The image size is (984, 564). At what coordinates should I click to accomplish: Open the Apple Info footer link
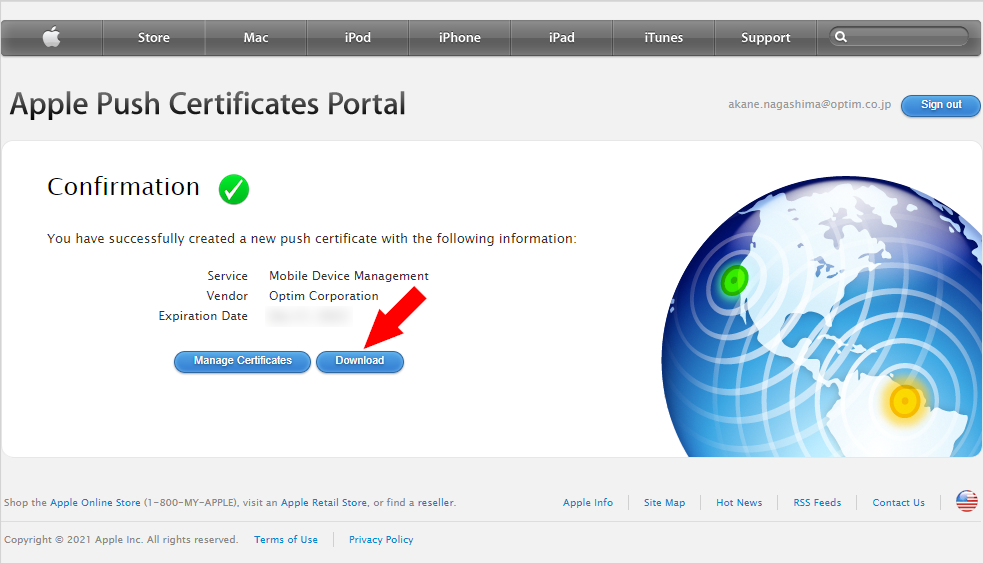click(588, 503)
